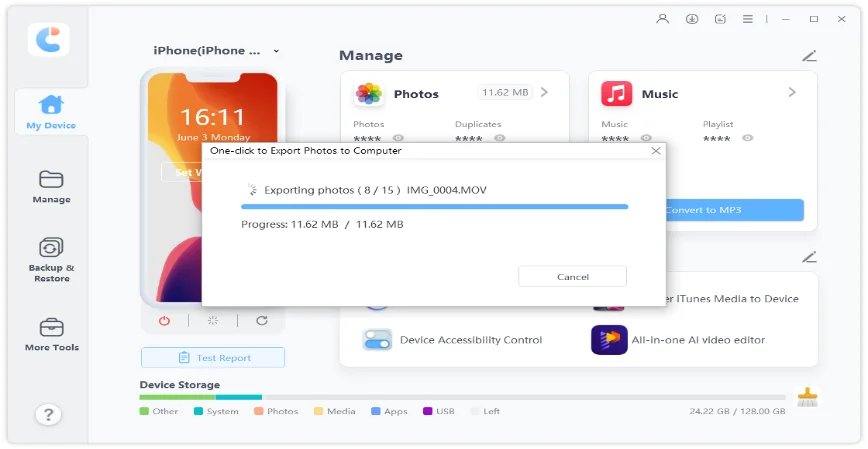868x449 pixels.
Task: Minimize the application window
Action: coord(786,19)
